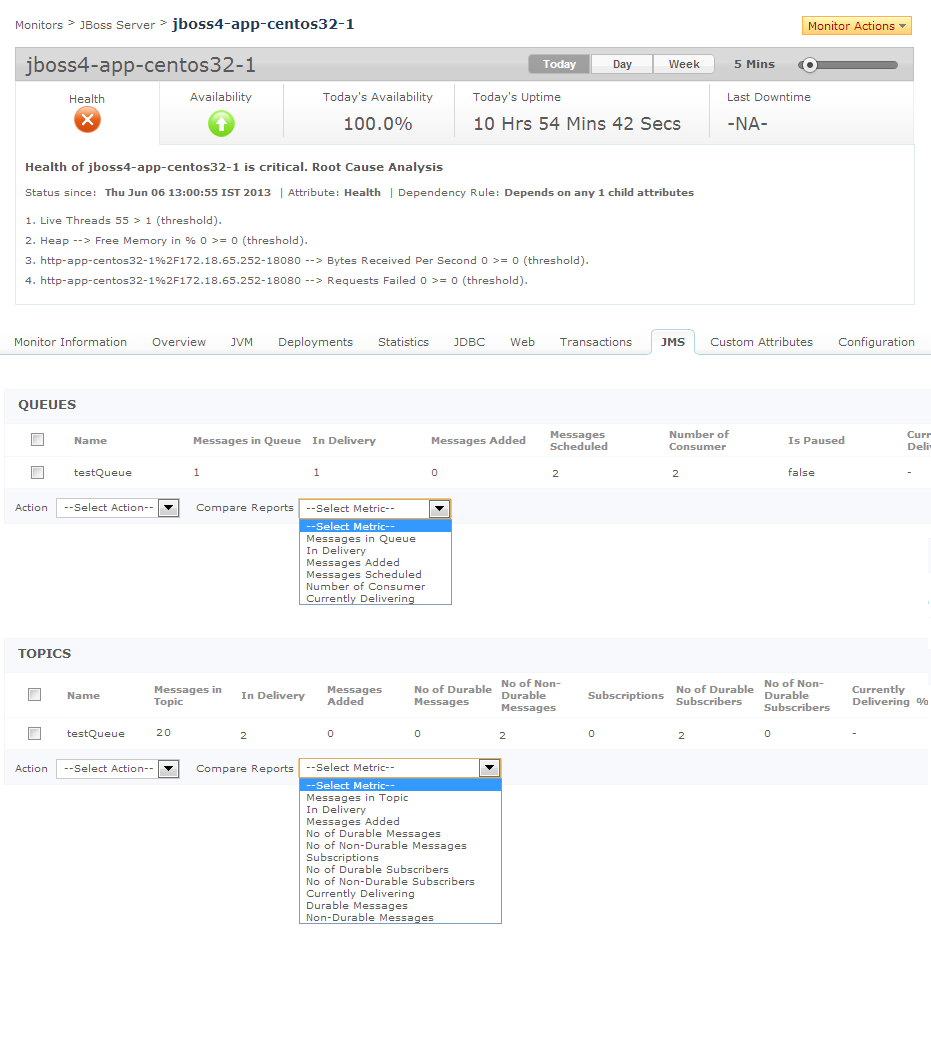Viewport: 931px width, 1050px height.
Task: Open the Monitor Information tab
Action: click(70, 342)
